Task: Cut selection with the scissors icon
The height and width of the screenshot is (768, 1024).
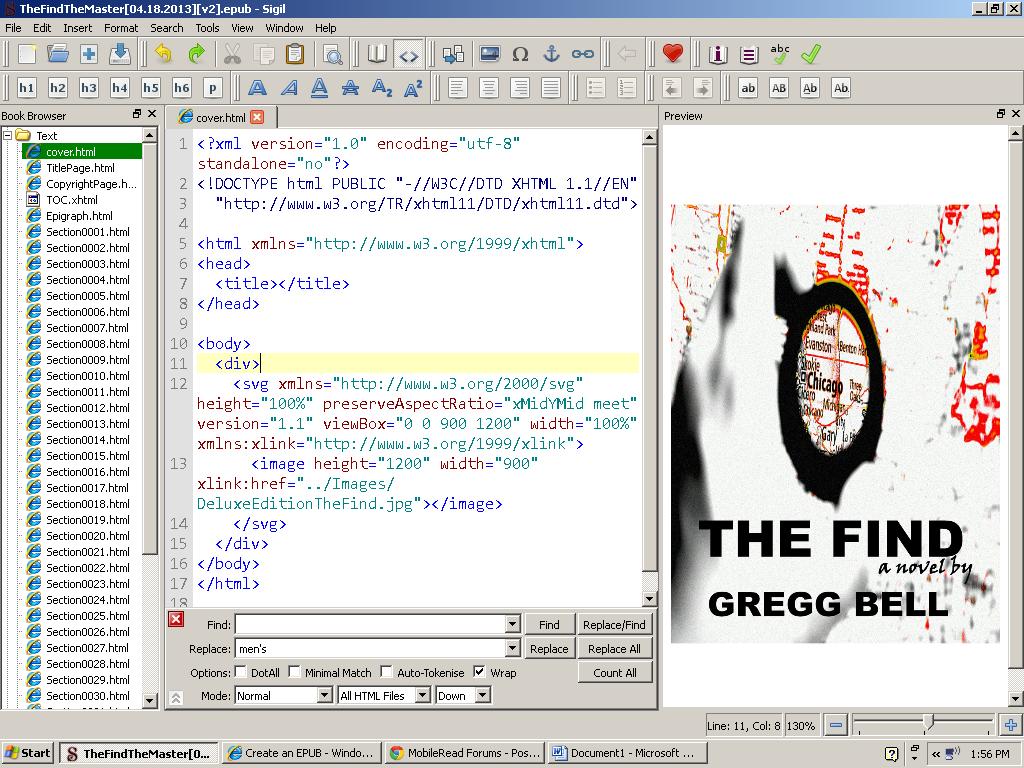Action: 232,54
